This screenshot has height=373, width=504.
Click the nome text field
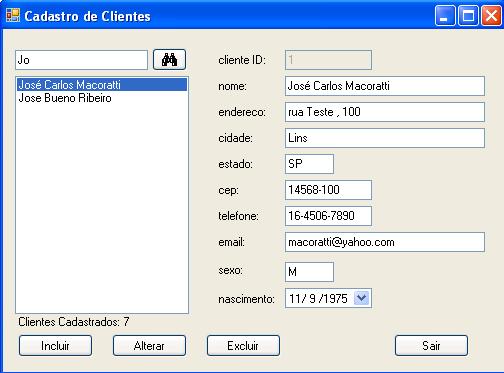[x=385, y=86]
